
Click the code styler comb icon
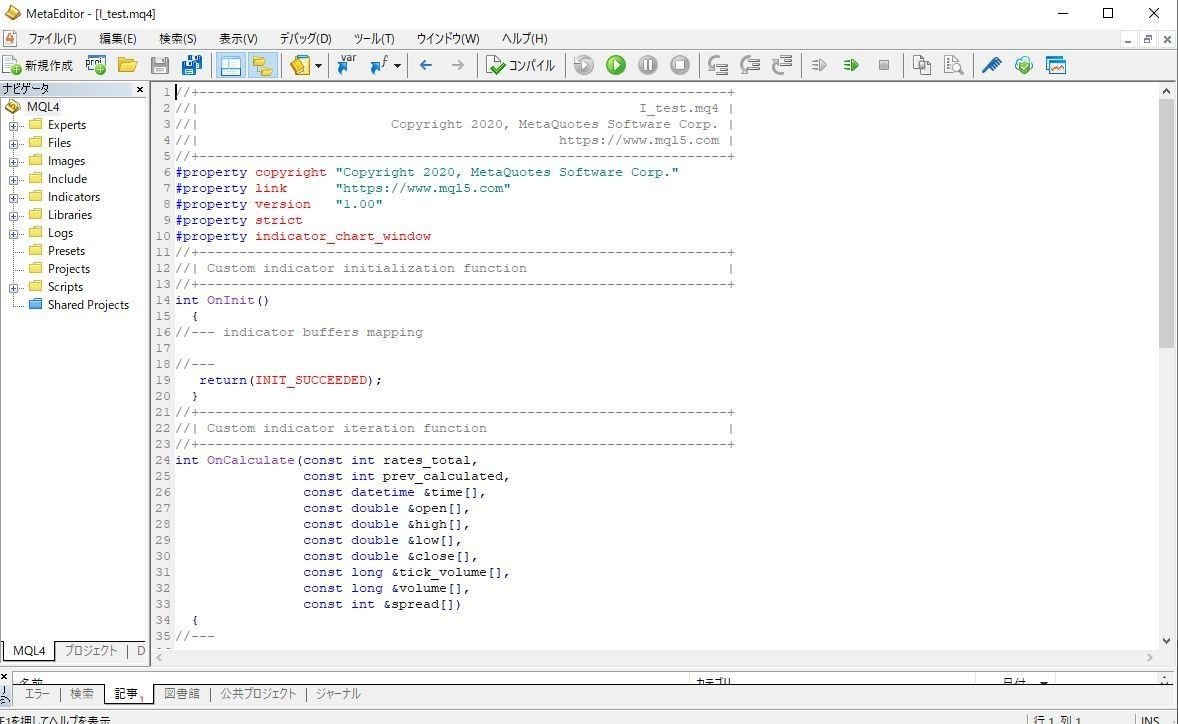click(991, 65)
